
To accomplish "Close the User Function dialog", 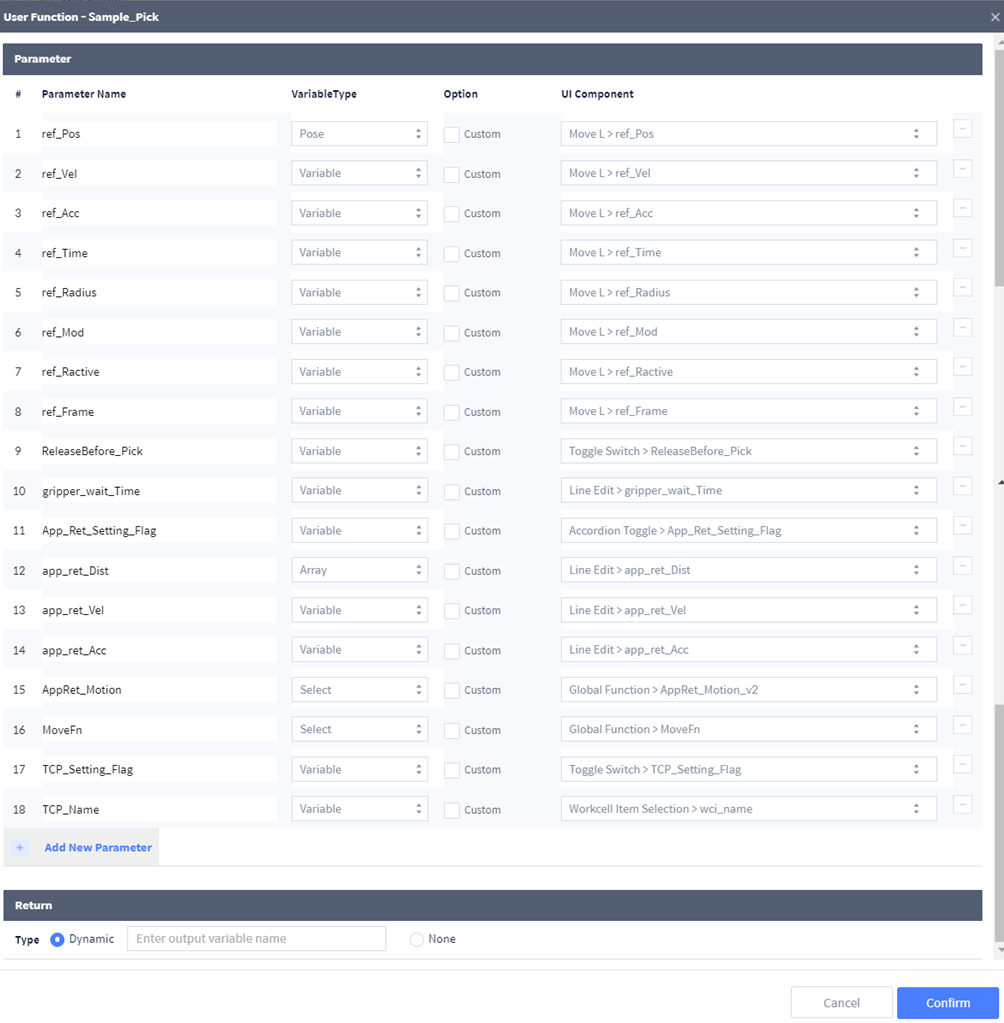I will pos(994,17).
